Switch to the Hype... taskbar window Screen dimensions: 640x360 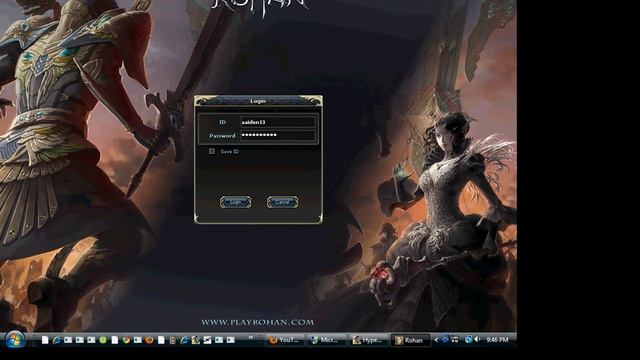click(x=369, y=340)
